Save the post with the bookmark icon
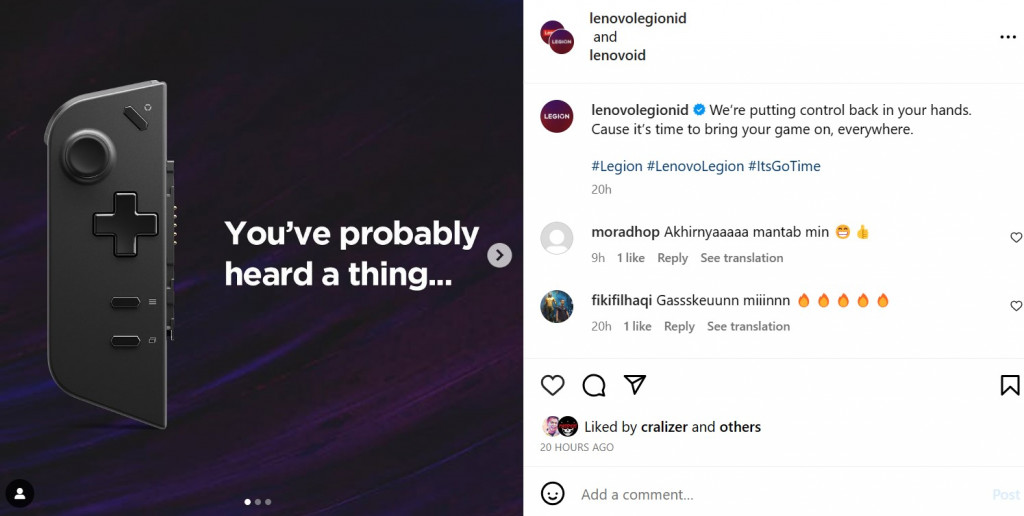Viewport: 1024px width, 516px height. coord(1010,385)
